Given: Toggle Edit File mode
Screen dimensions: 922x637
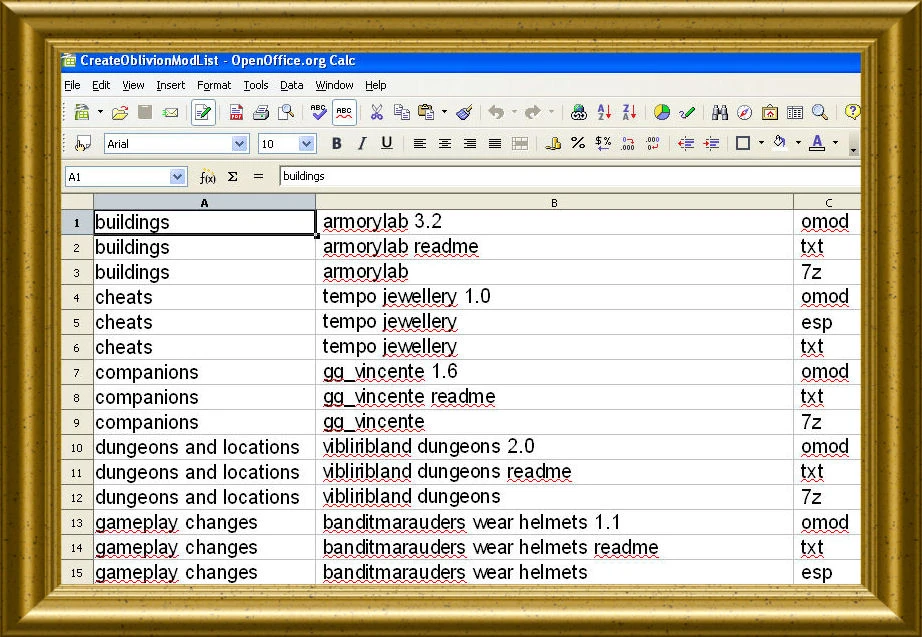Looking at the screenshot, I should pos(203,112).
